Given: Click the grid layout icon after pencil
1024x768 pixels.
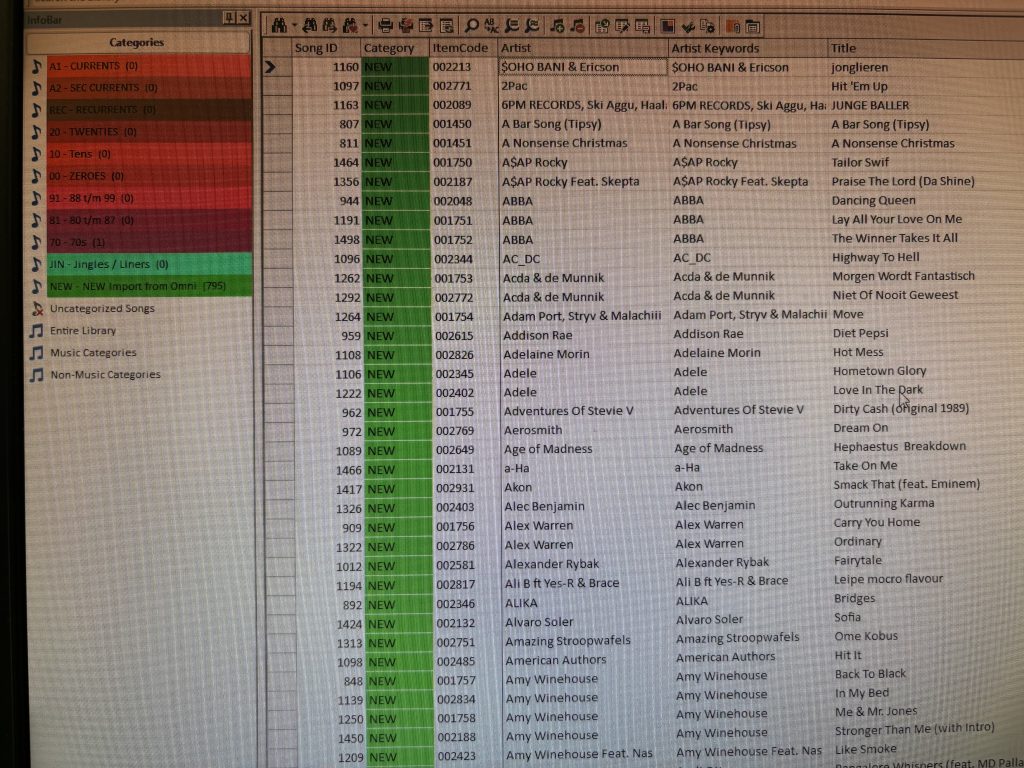Looking at the screenshot, I should 643,25.
